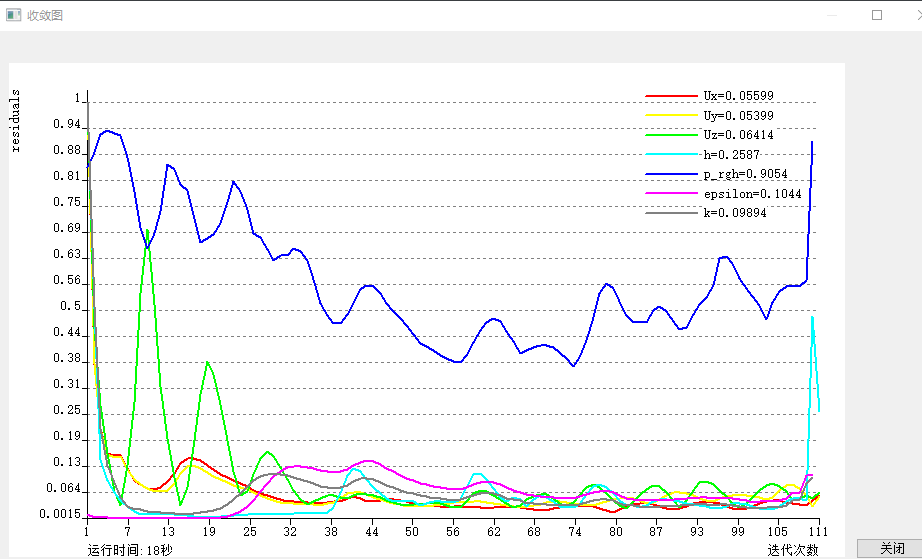
Task: Click the 收敛图 window icon
Action: click(14, 15)
